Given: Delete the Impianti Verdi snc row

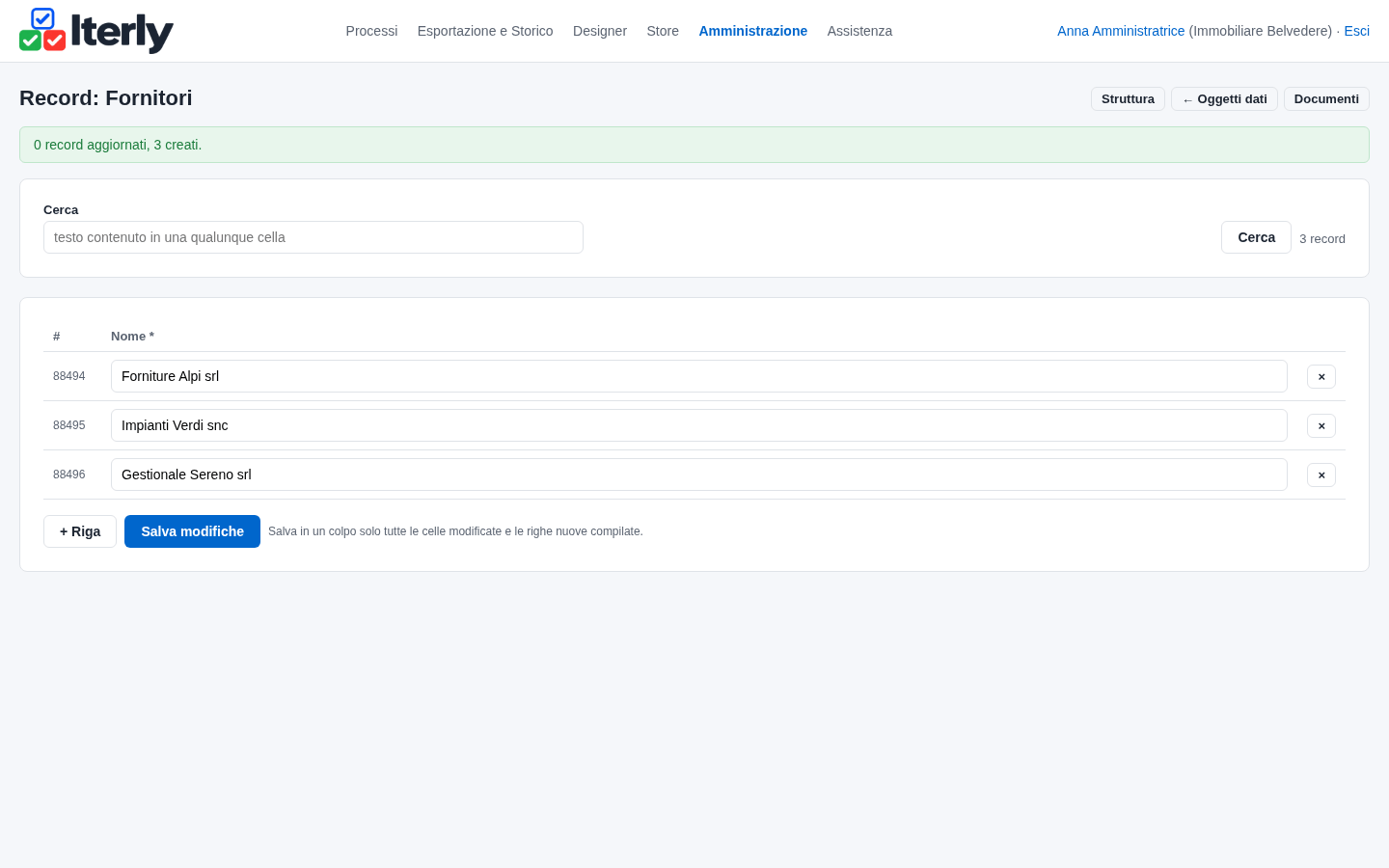Looking at the screenshot, I should coord(1321,425).
